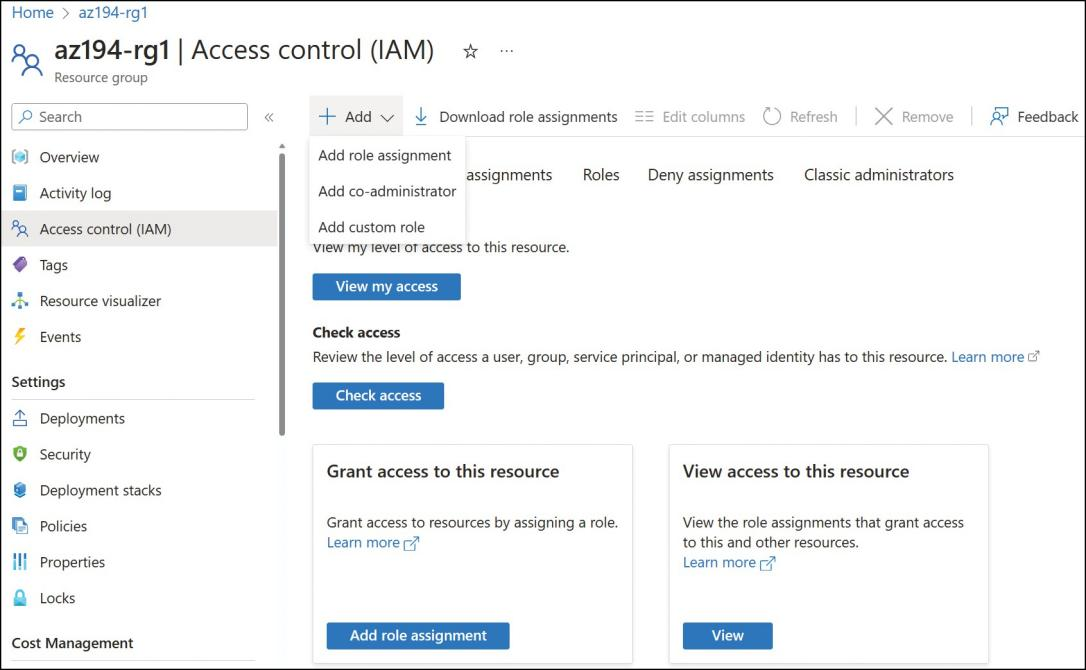Open Learn more link in Grant access card
The width and height of the screenshot is (1086, 670).
pyautogui.click(x=363, y=543)
